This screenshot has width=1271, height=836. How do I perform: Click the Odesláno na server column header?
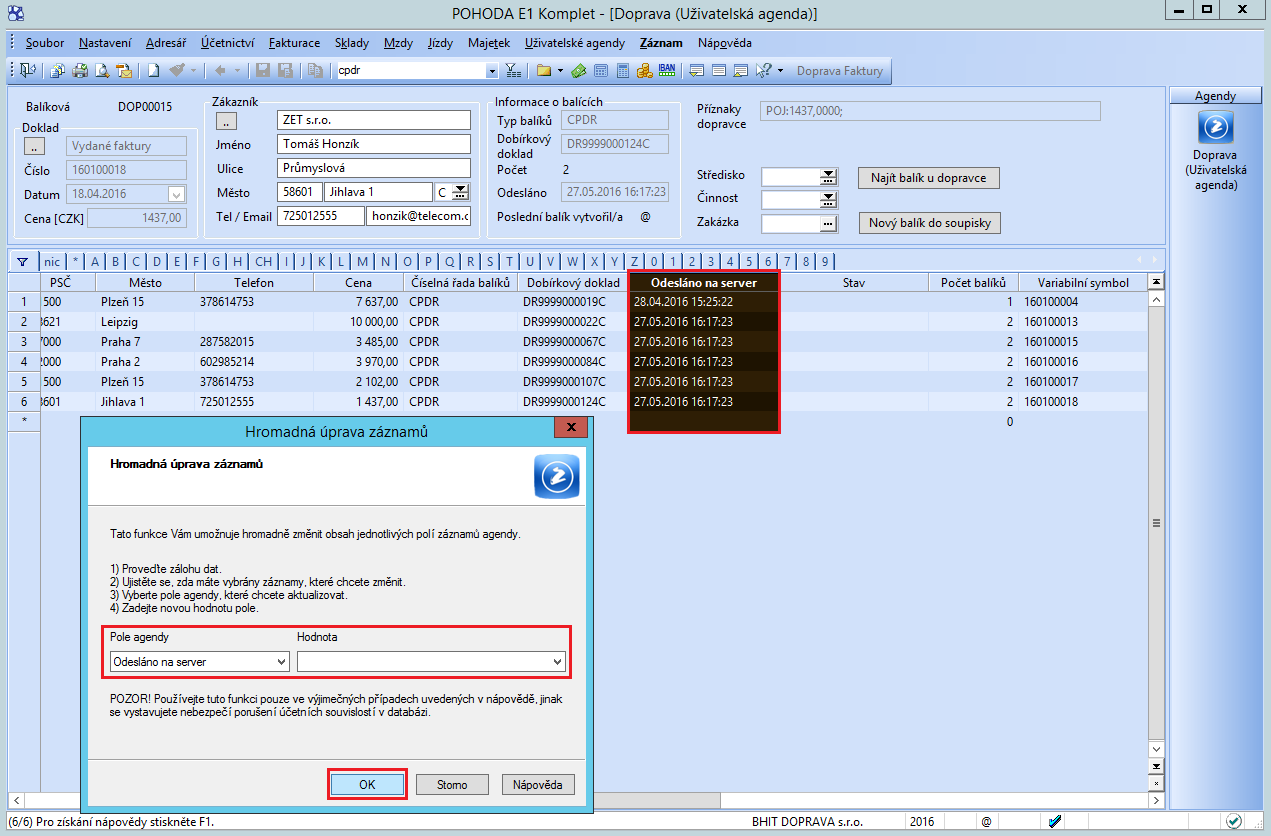tap(704, 283)
